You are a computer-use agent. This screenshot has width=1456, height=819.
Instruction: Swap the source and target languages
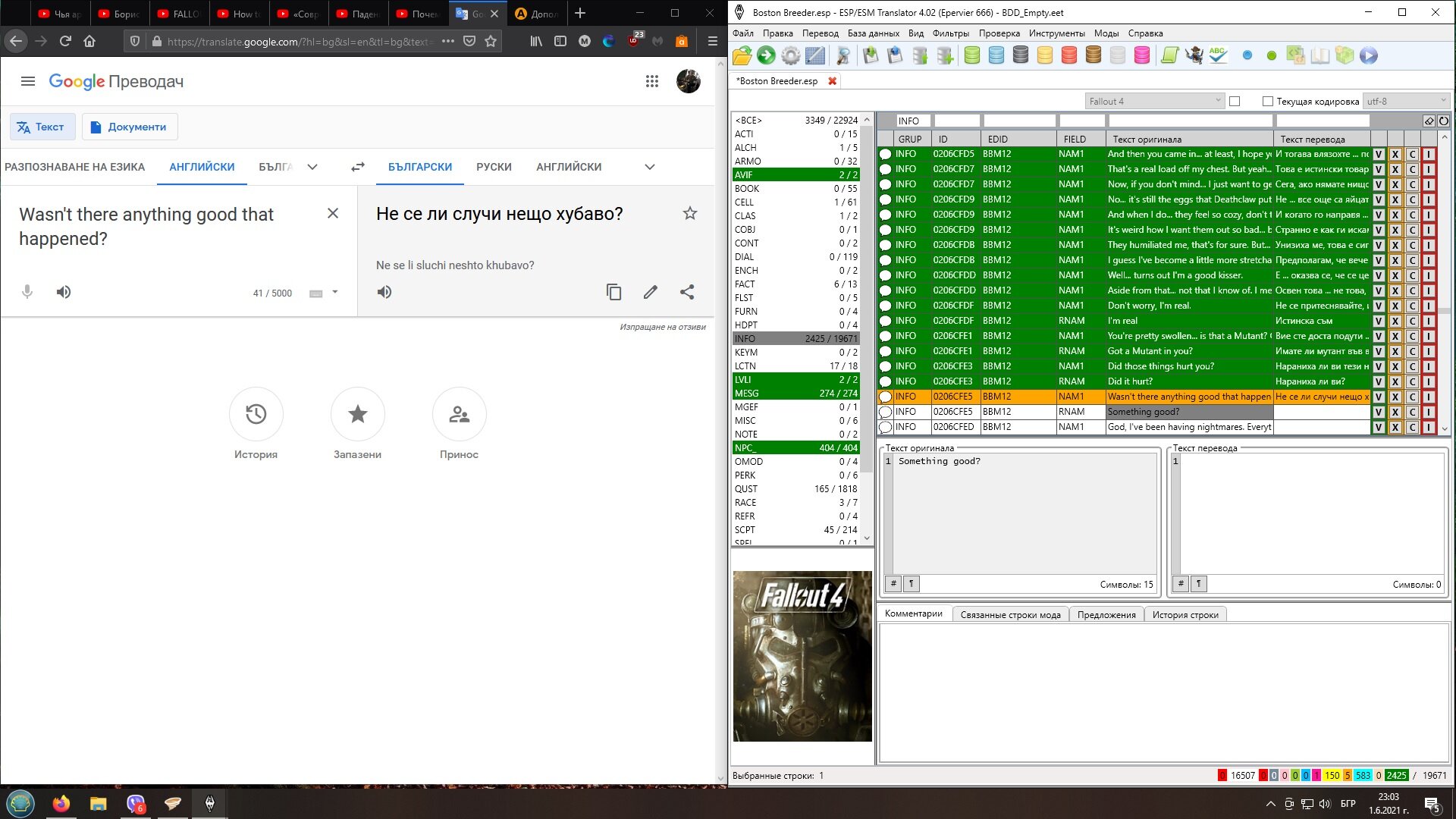357,167
